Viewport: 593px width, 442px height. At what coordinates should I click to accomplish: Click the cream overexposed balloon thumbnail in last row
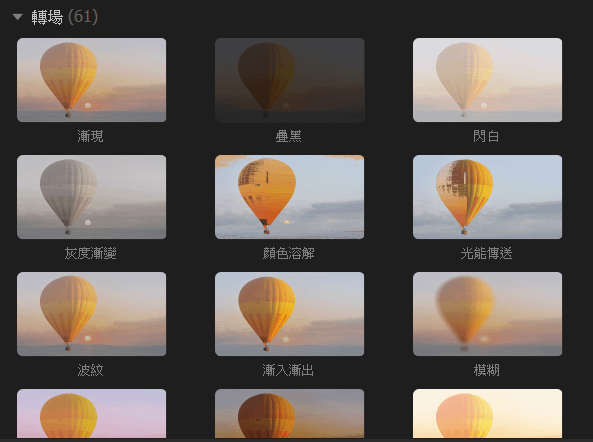487,414
